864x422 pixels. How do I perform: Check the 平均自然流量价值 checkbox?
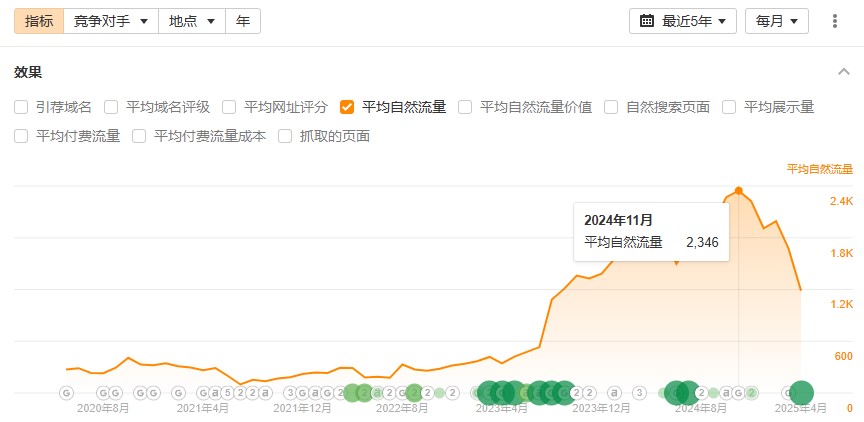(x=465, y=107)
